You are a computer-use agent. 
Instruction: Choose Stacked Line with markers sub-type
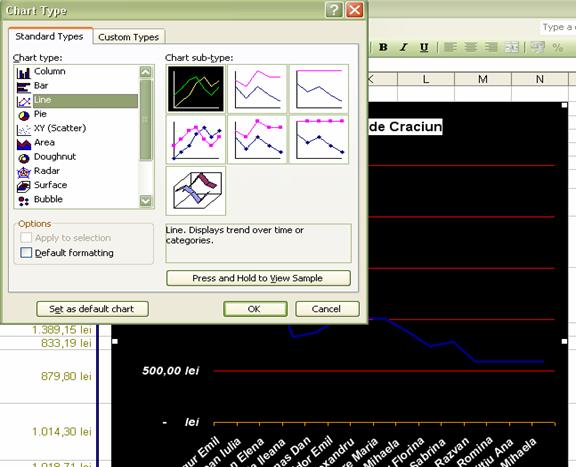click(x=257, y=139)
